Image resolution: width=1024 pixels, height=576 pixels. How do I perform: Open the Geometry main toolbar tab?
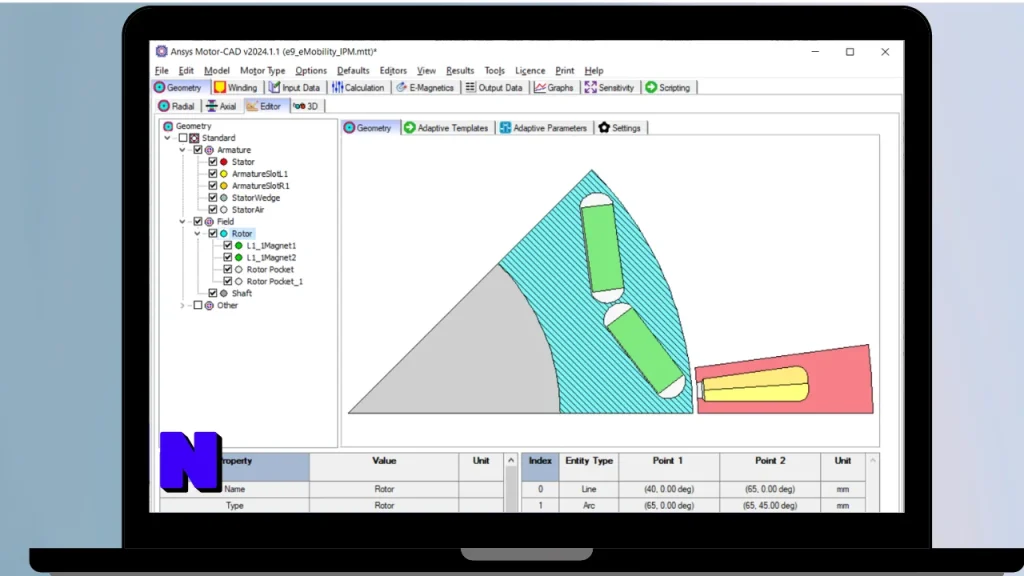pos(178,88)
